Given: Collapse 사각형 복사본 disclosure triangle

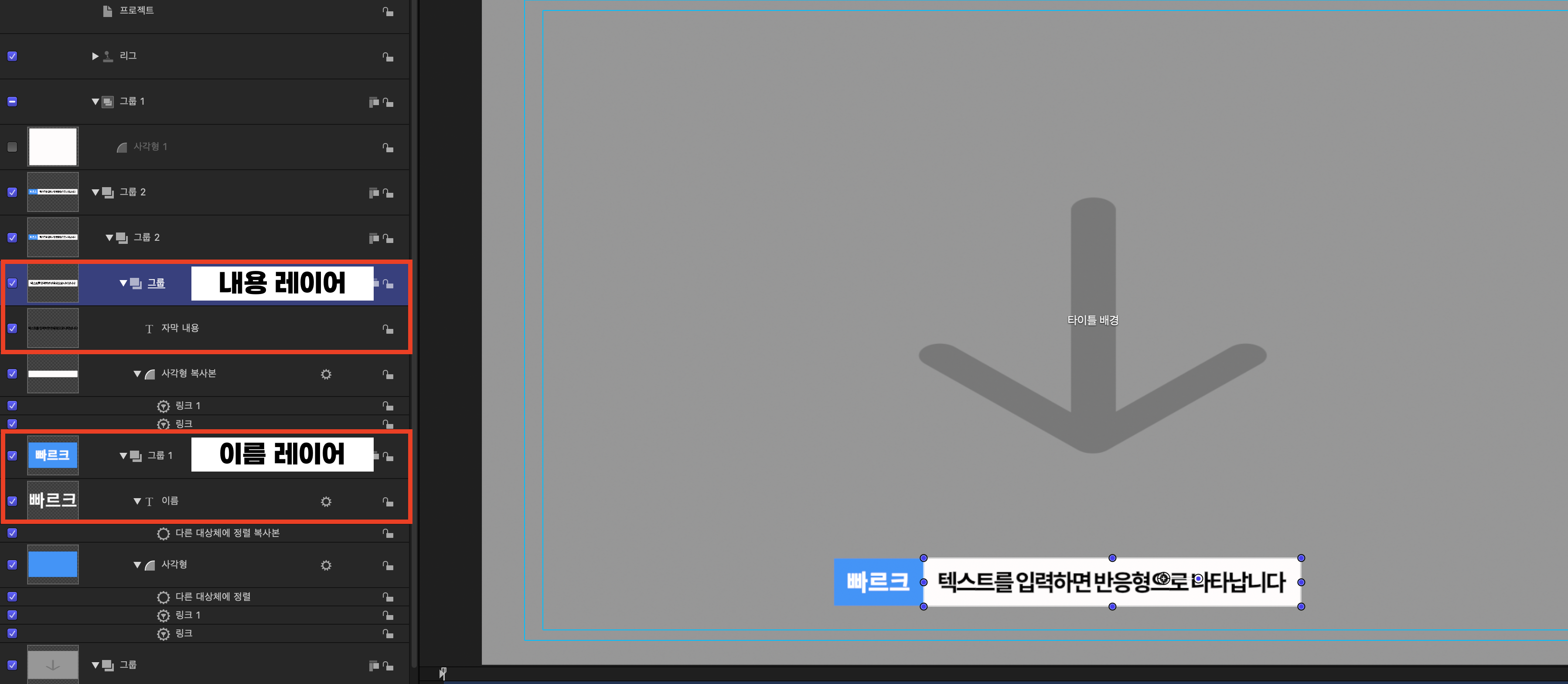Looking at the screenshot, I should [137, 374].
